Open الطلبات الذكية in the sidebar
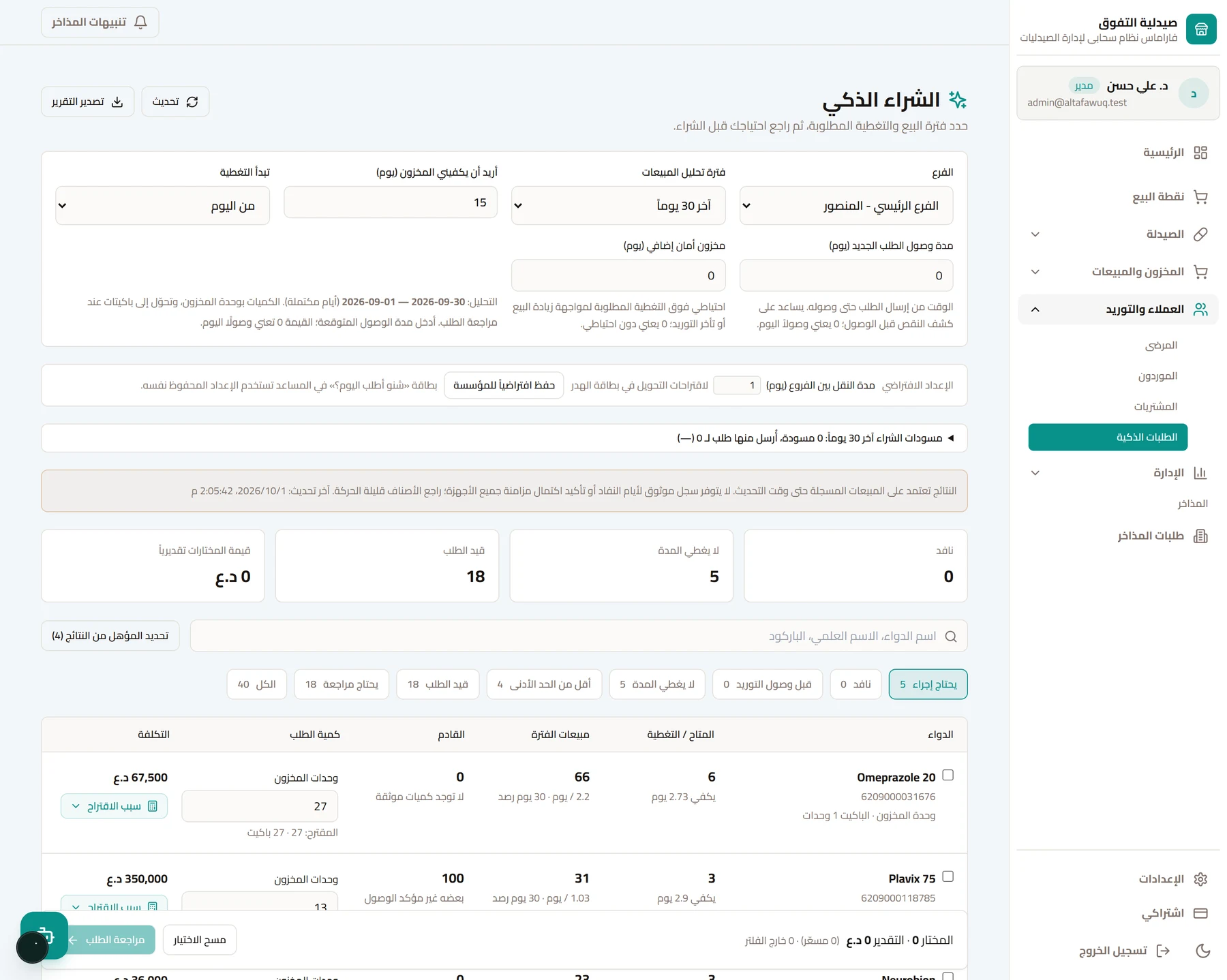Screen dimensions: 1227x980 point(1108,438)
